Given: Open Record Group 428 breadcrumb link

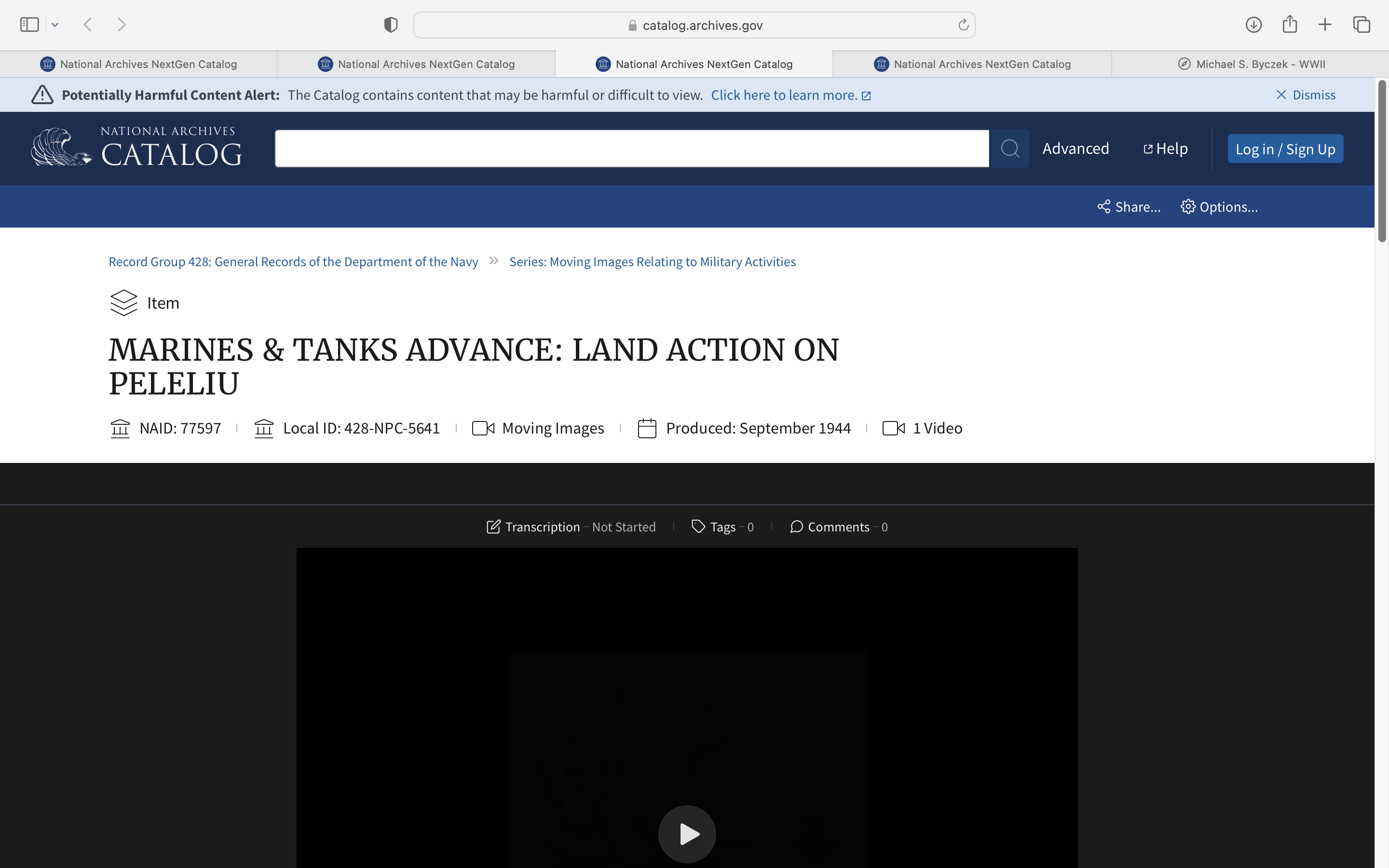Looking at the screenshot, I should tap(293, 262).
